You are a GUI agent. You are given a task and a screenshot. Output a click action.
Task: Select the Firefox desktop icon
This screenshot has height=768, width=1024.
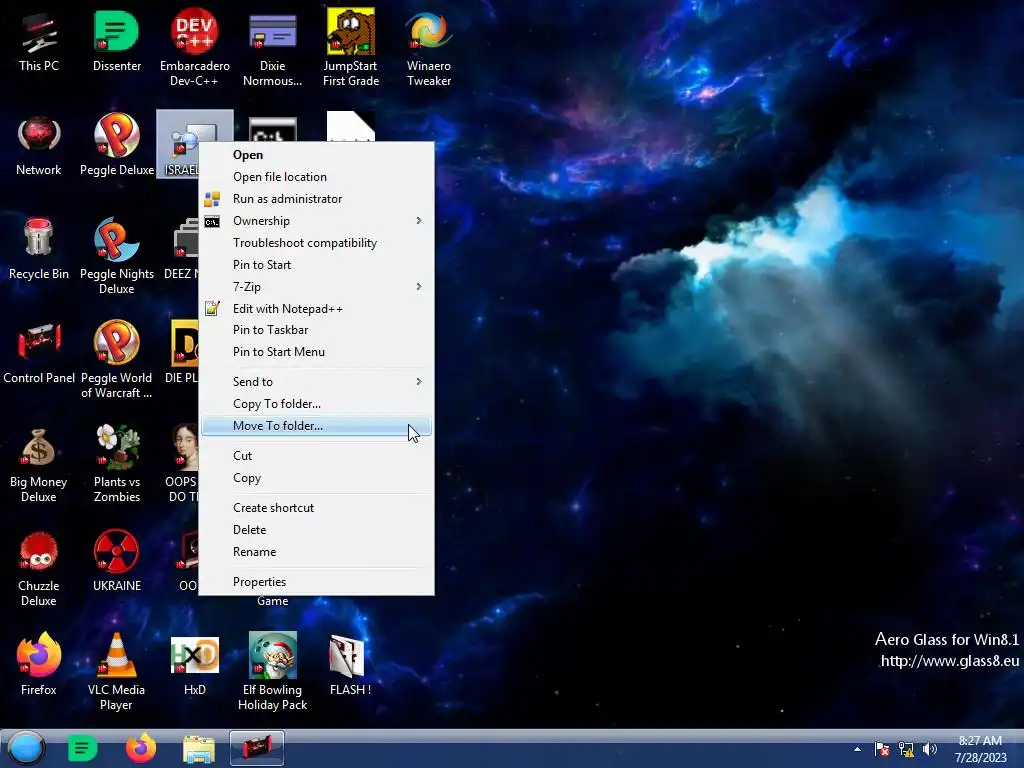39,665
